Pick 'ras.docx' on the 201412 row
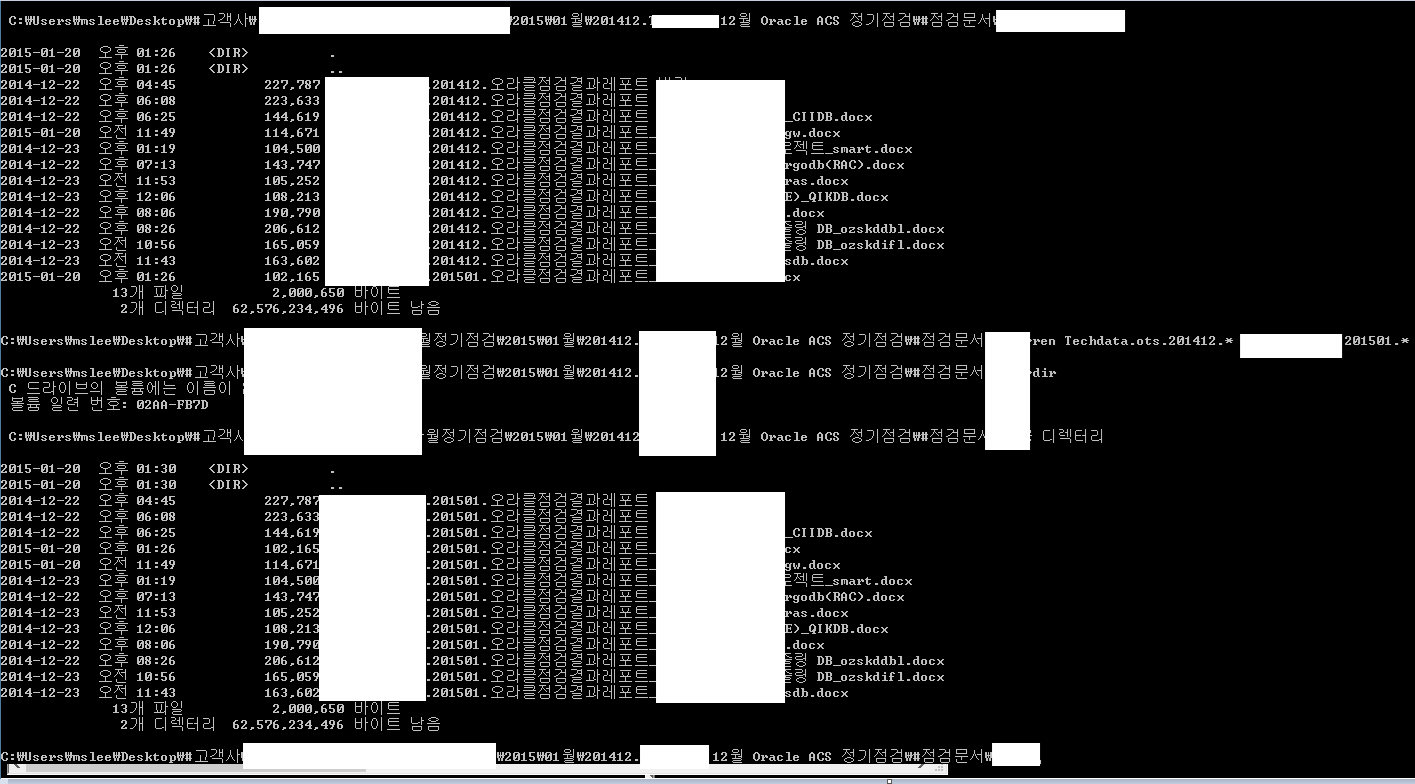Image resolution: width=1415 pixels, height=784 pixels. pyautogui.click(x=817, y=181)
